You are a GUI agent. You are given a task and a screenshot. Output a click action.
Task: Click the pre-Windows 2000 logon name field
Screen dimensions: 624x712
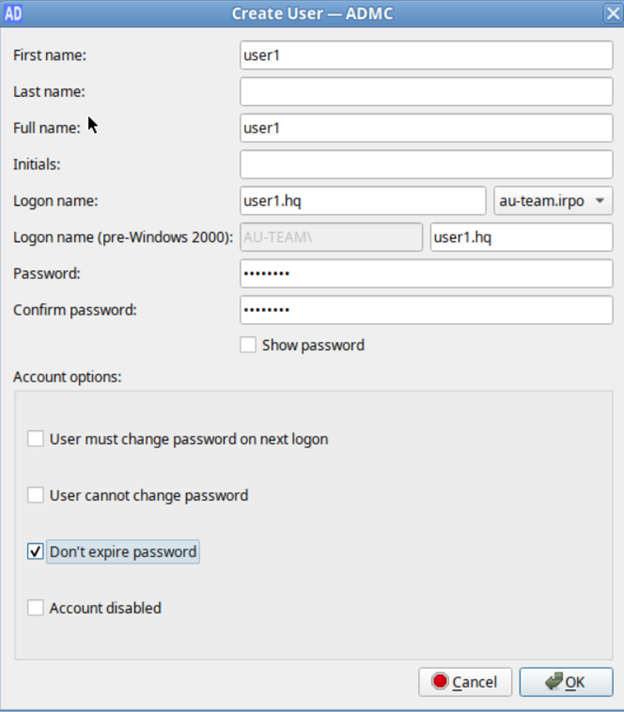(520, 237)
